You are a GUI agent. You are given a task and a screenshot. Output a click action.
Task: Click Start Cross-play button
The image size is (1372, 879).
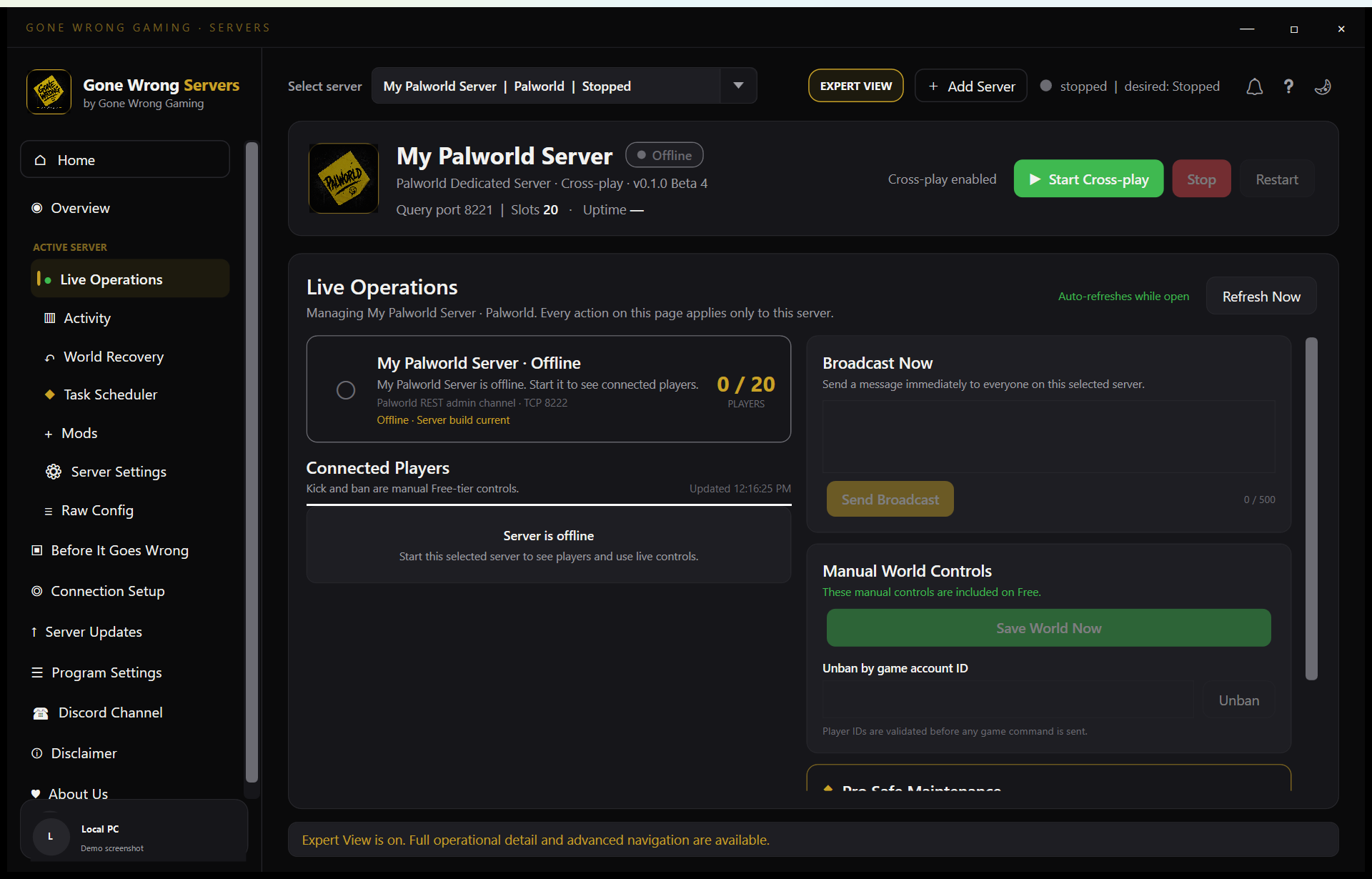(x=1088, y=179)
